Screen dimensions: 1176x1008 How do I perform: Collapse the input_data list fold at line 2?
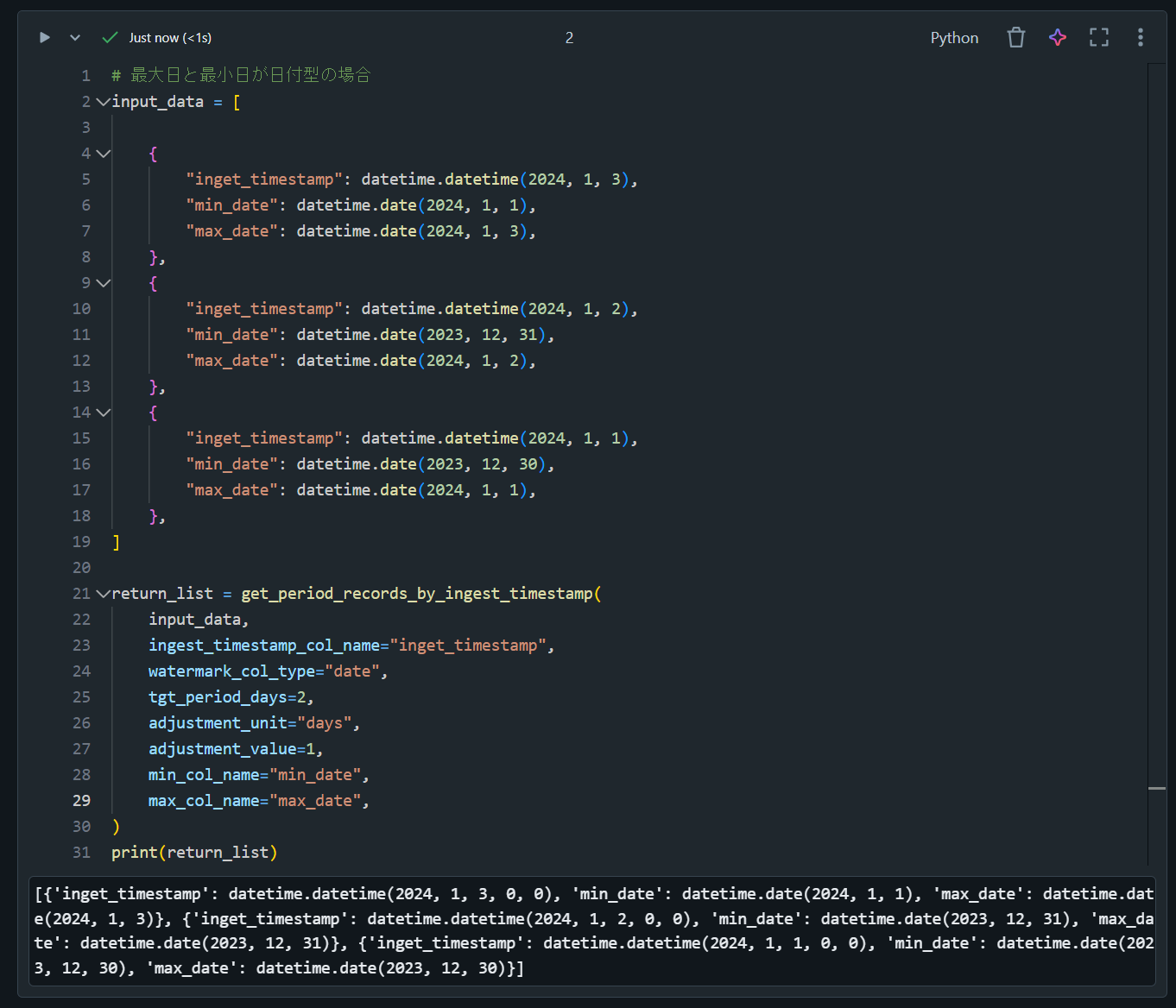tap(104, 102)
